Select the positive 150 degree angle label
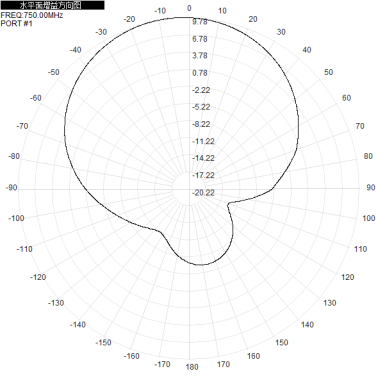This screenshot has height=378, width=378. click(282, 342)
